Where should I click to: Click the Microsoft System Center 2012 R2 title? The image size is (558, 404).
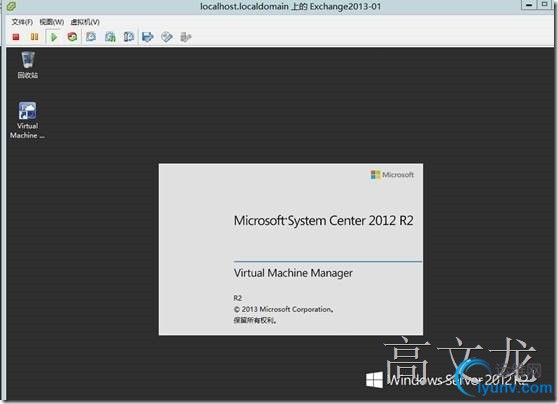click(323, 221)
